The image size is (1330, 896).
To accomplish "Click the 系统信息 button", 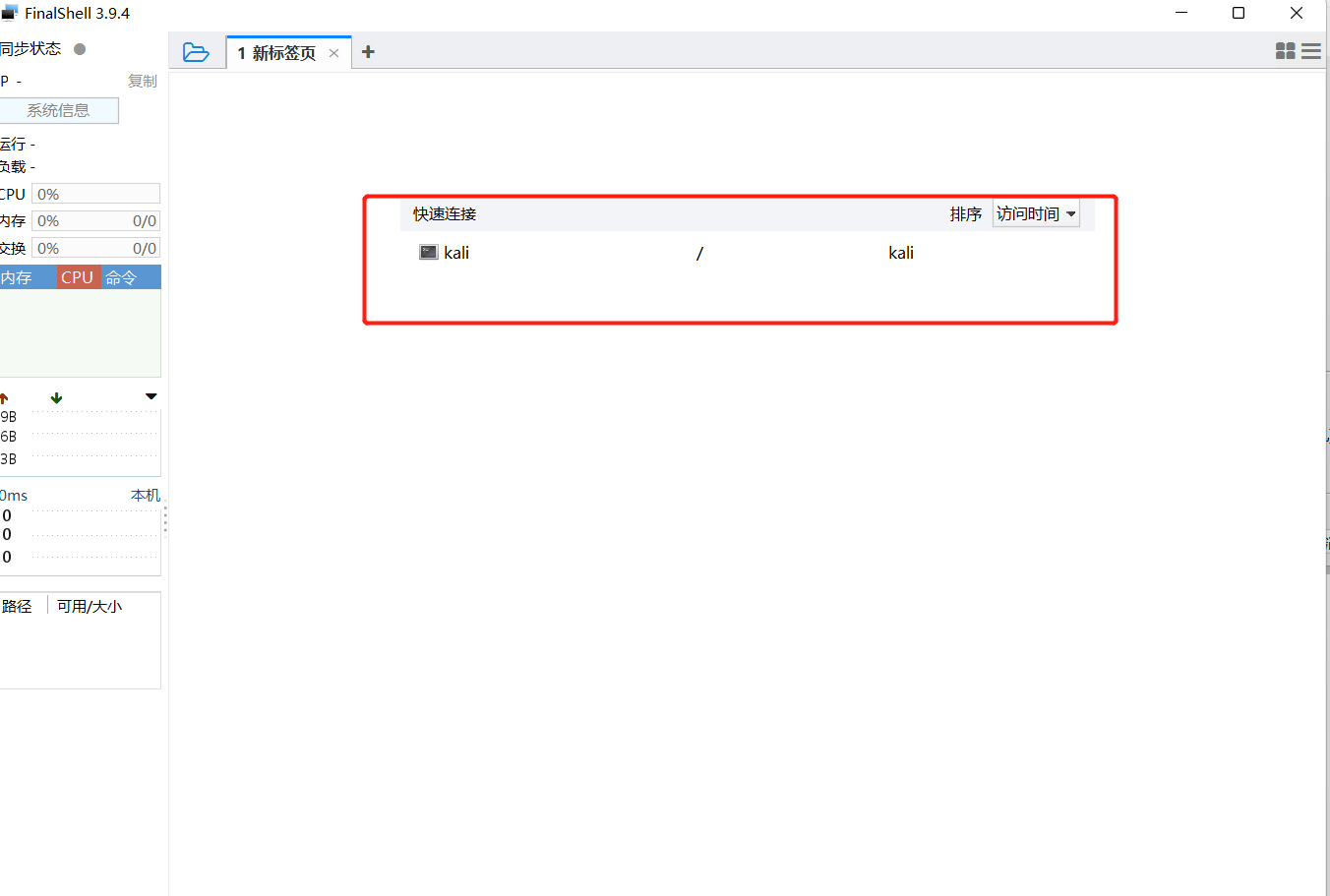I will [58, 110].
